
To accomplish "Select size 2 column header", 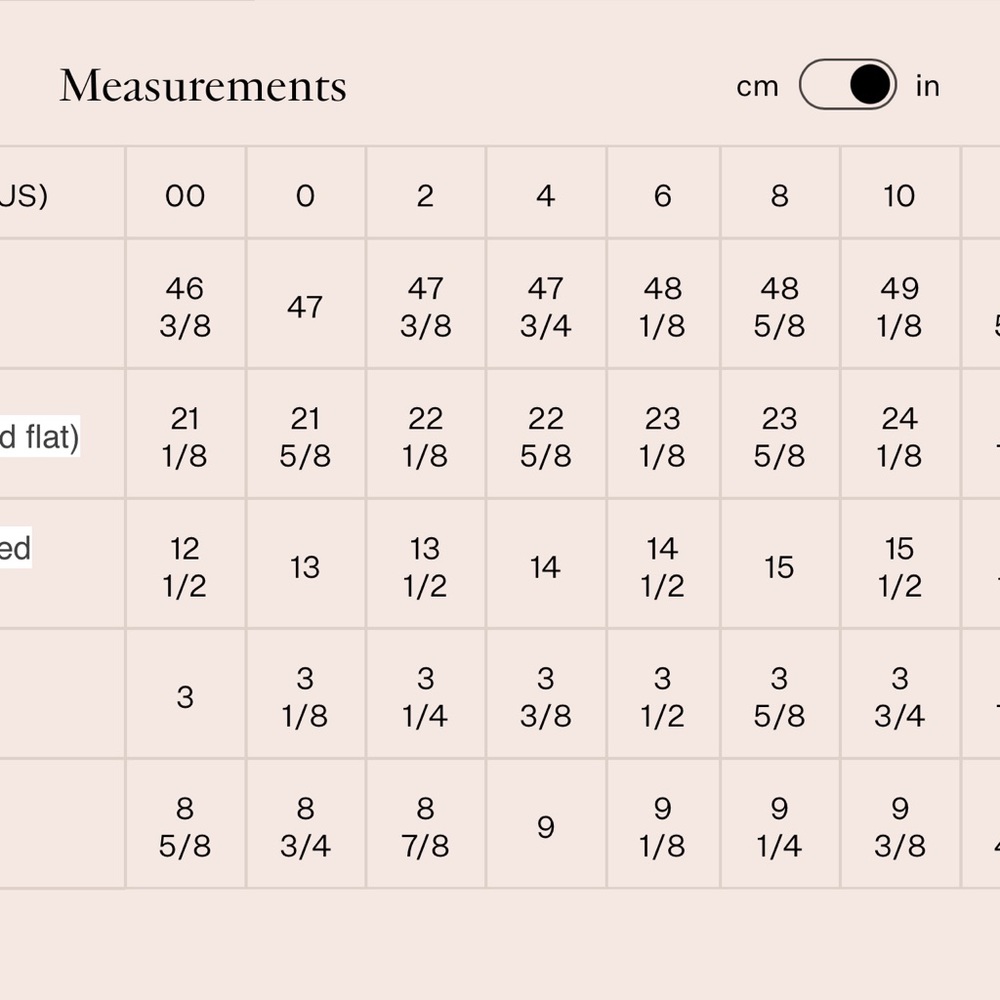I will 425,193.
